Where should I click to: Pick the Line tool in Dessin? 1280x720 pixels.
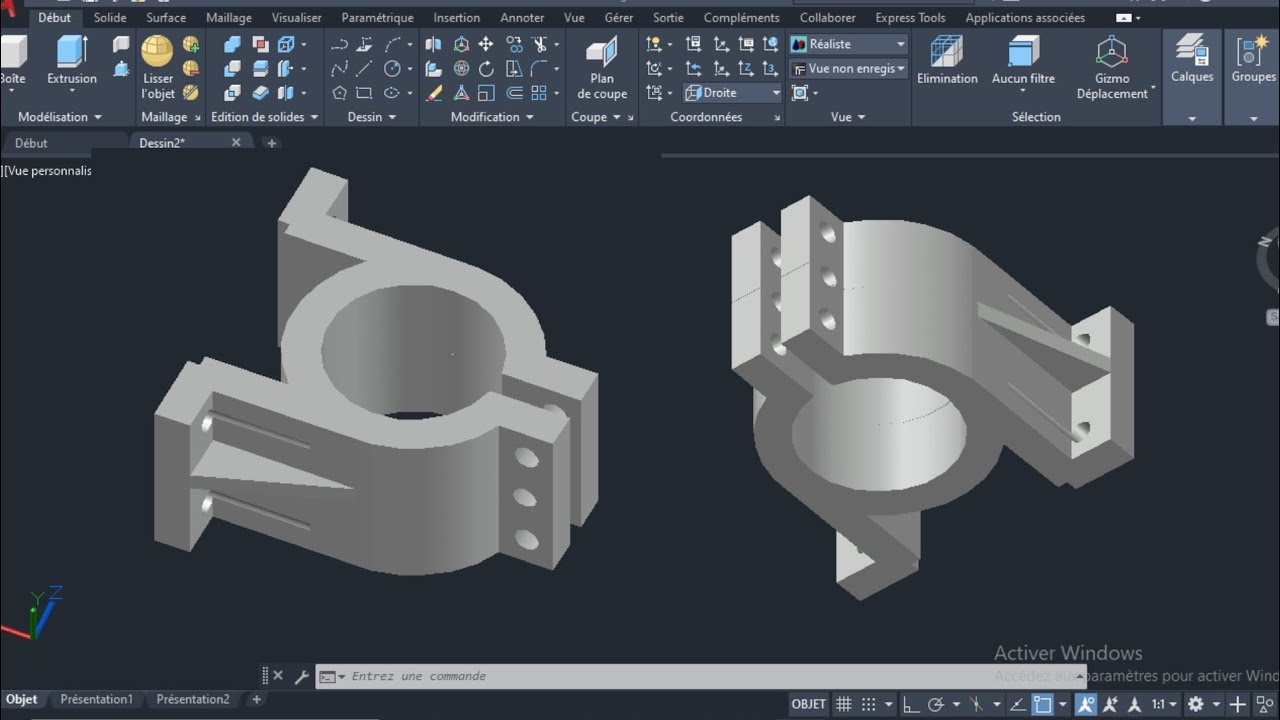point(364,69)
